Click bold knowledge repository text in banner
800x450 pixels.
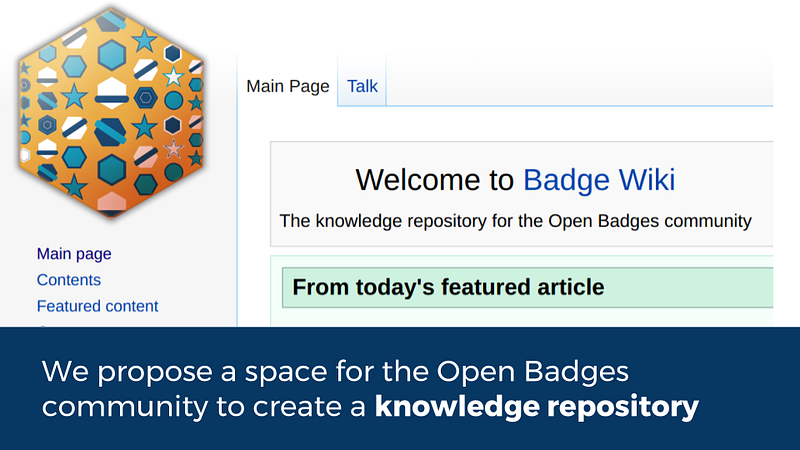pyautogui.click(x=537, y=406)
